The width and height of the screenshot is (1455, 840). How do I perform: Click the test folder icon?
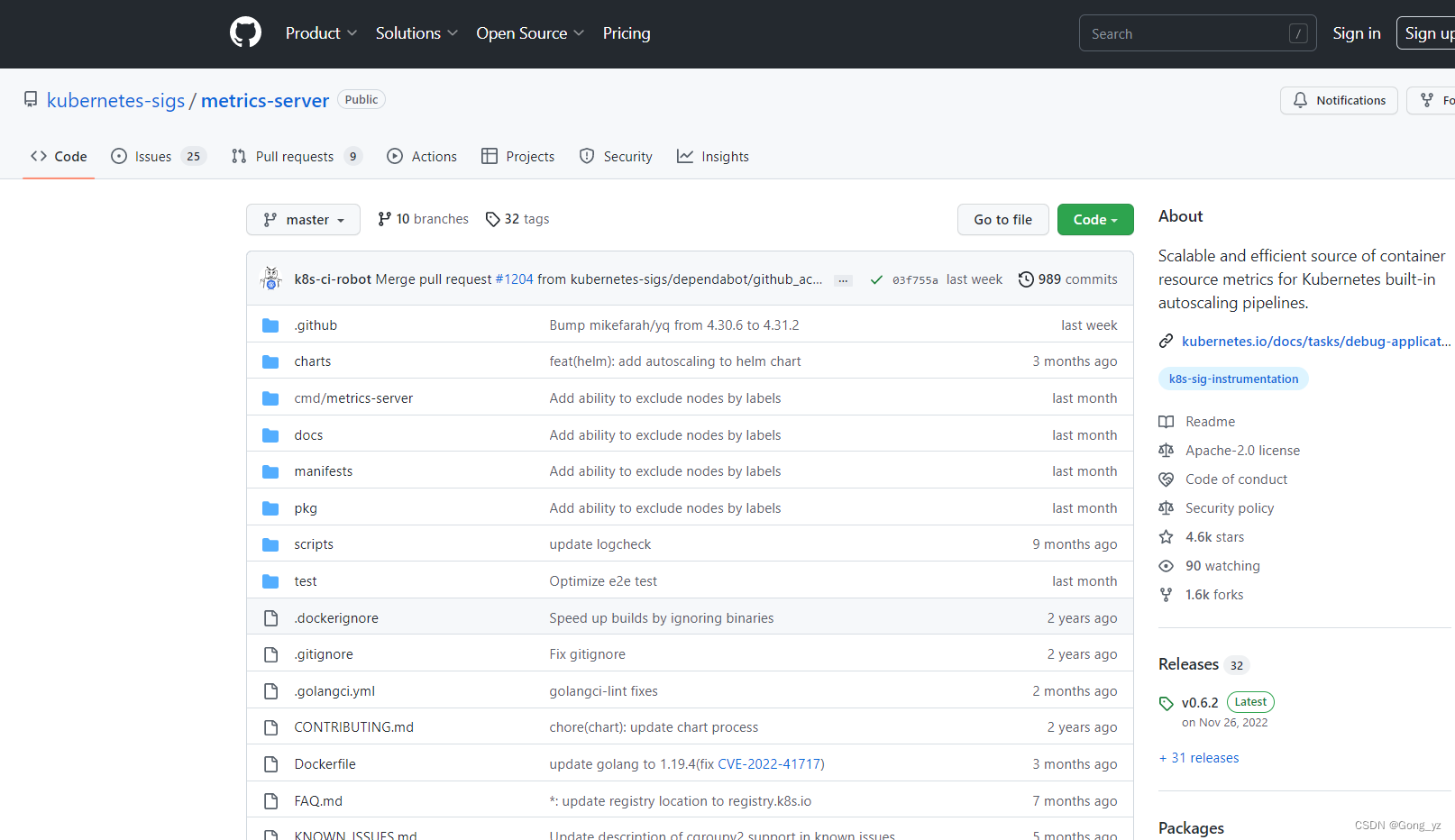point(270,581)
